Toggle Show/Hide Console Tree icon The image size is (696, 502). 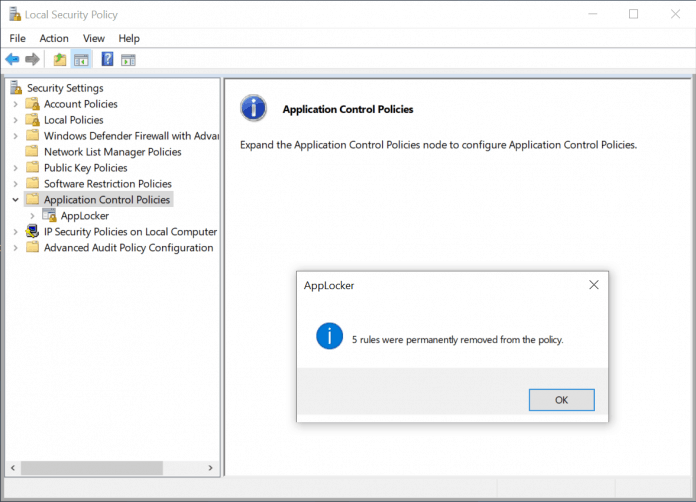click(81, 59)
